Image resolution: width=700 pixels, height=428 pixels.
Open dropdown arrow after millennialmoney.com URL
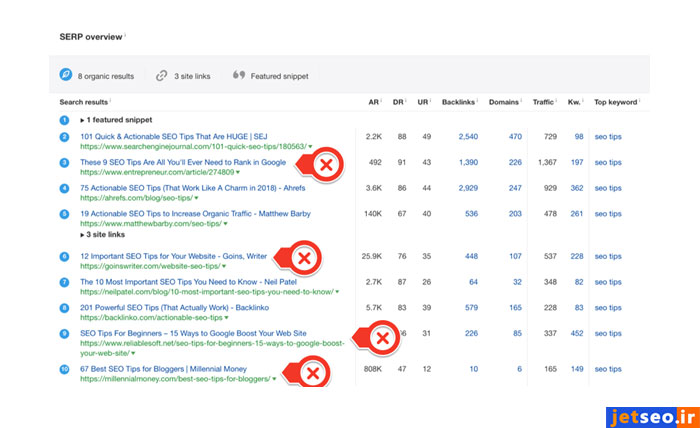(x=274, y=379)
